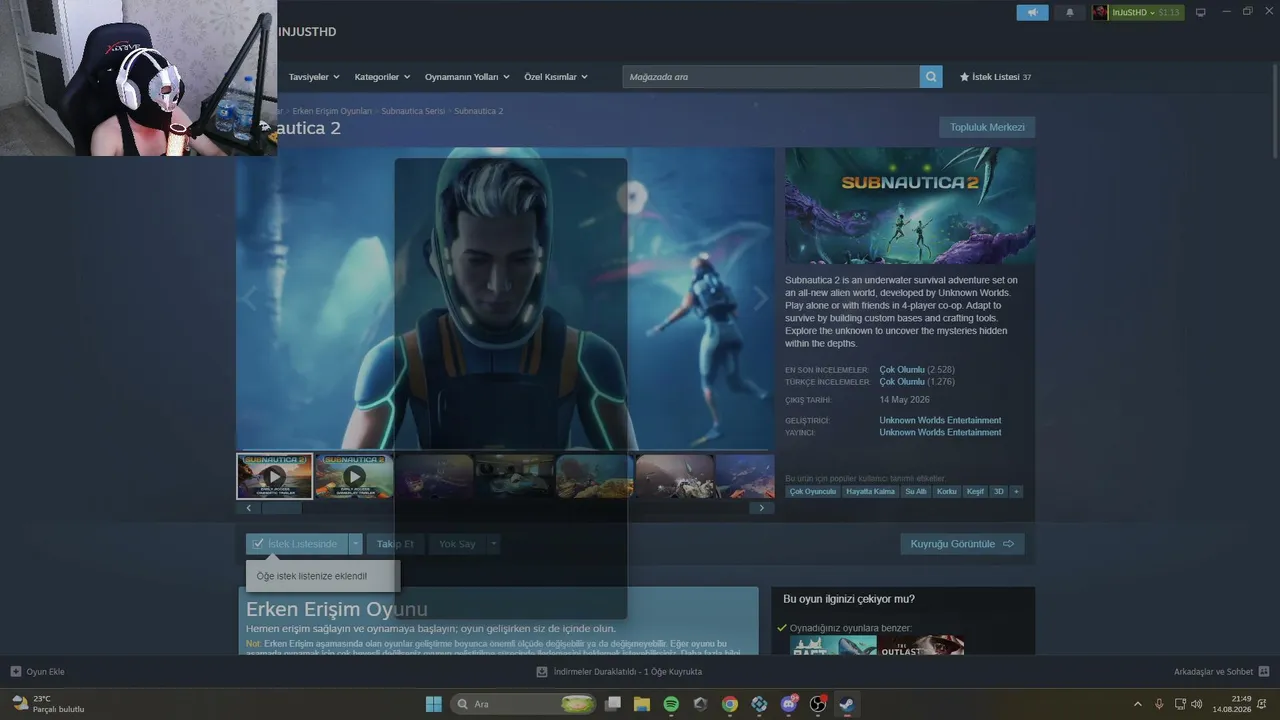The width and height of the screenshot is (1280, 720).
Task: Show the previous media with left arrow
Action: [x=250, y=298]
